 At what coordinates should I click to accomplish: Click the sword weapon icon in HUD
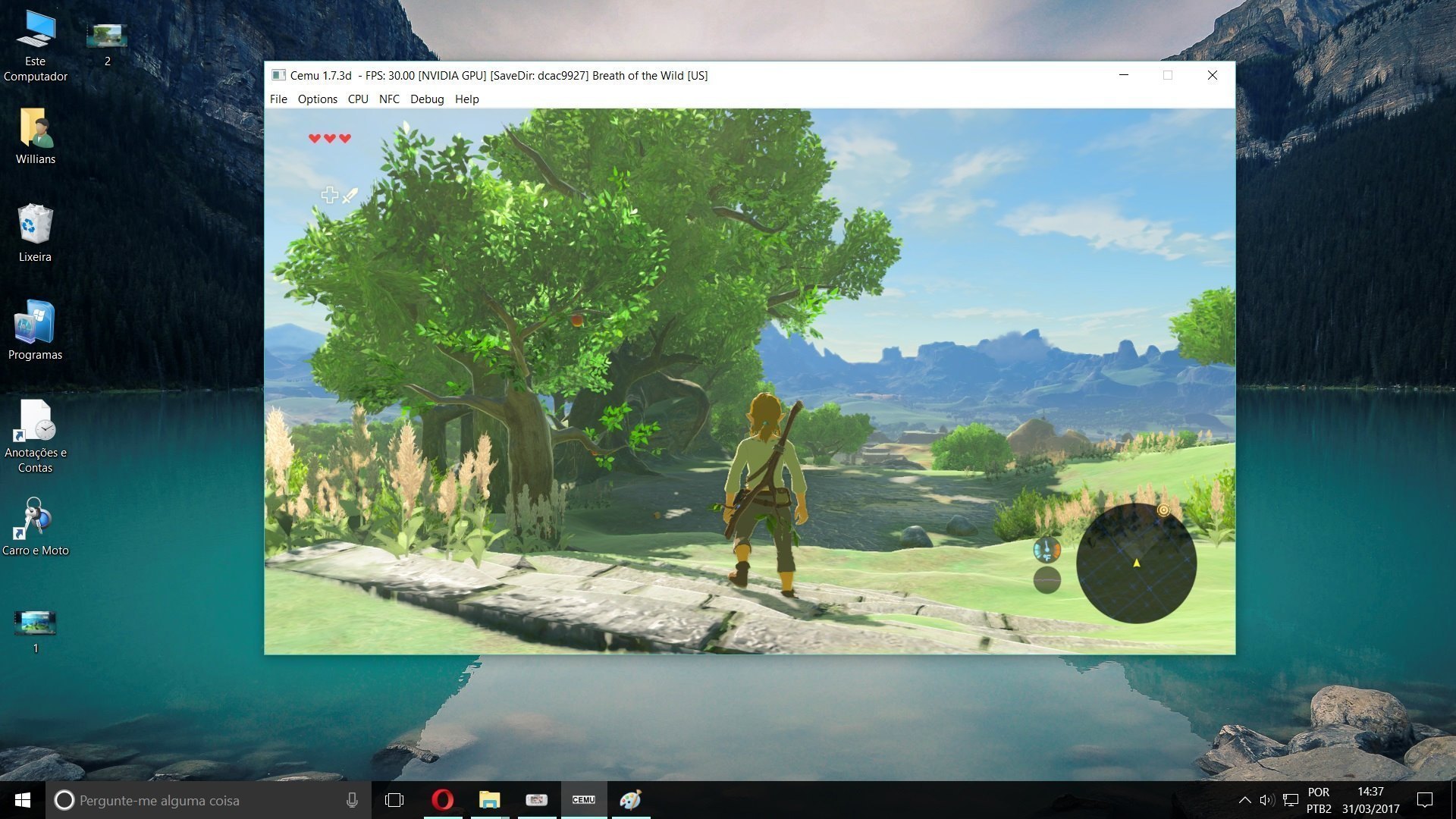(x=350, y=196)
